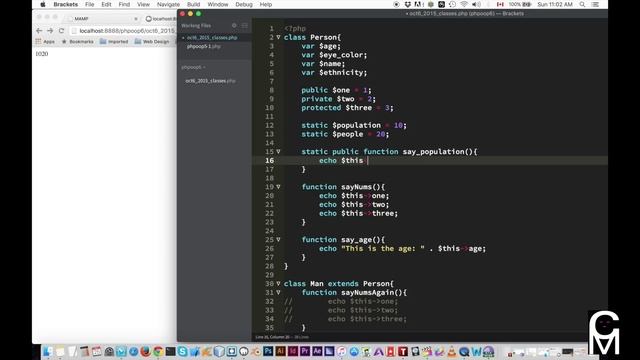Open Apps shortcut in Chrome bookmarks bar
The image size is (640, 360).
pyautogui.click(x=45, y=42)
